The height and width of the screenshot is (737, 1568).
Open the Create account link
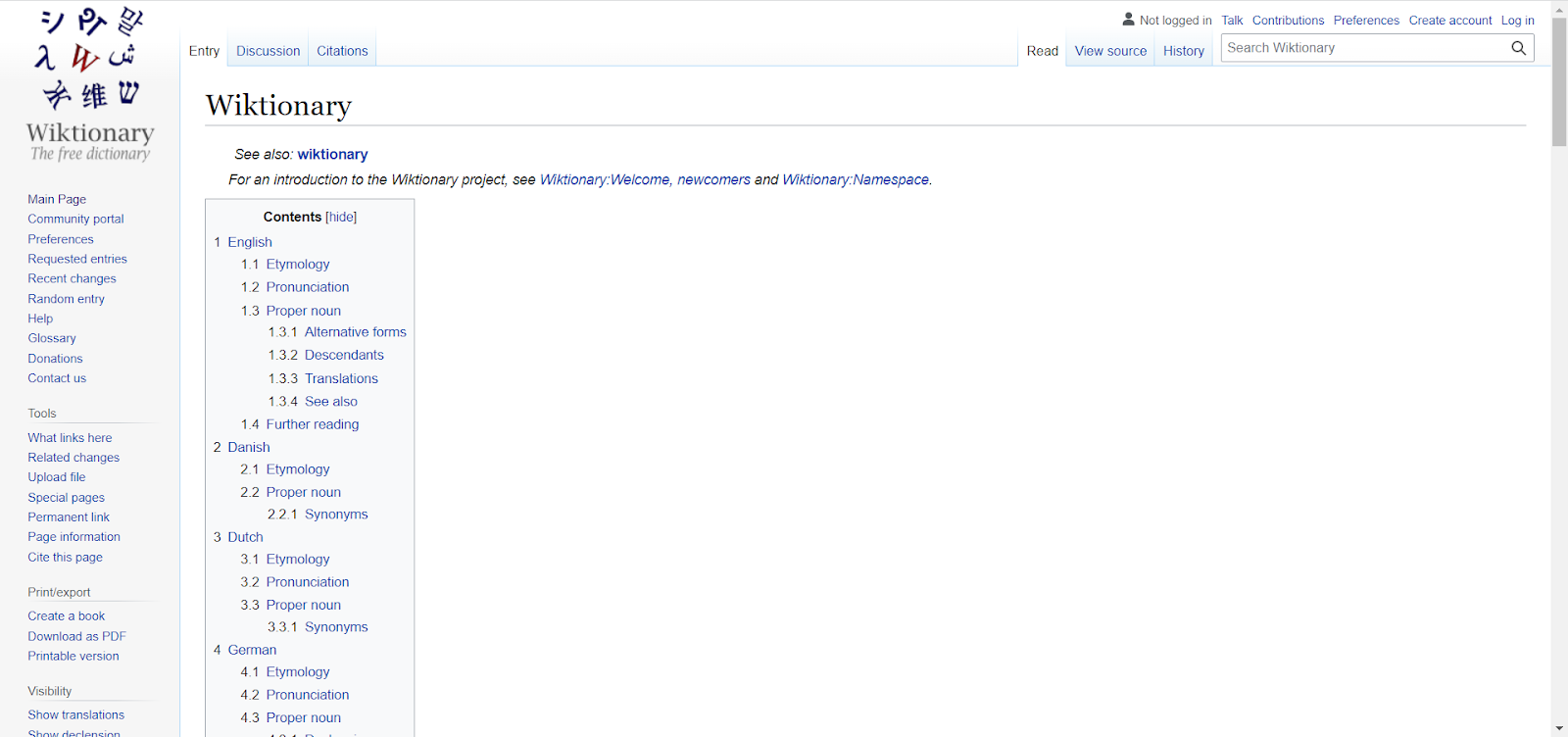point(1449,21)
